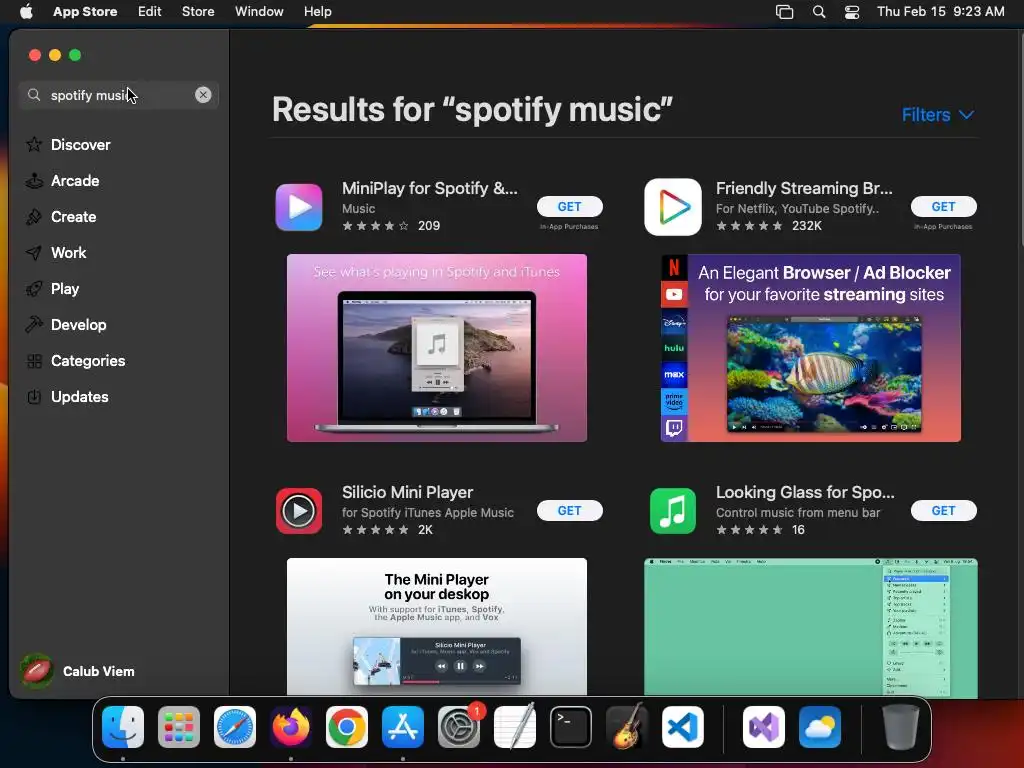Open Stage Manager icon in menu bar

click(x=784, y=12)
